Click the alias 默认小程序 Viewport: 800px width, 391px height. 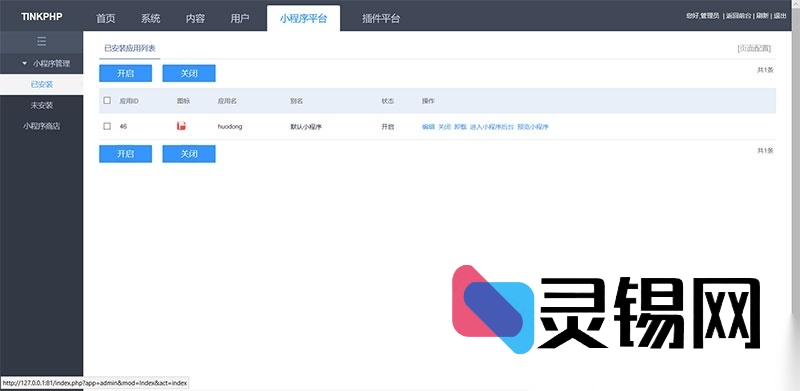306,127
